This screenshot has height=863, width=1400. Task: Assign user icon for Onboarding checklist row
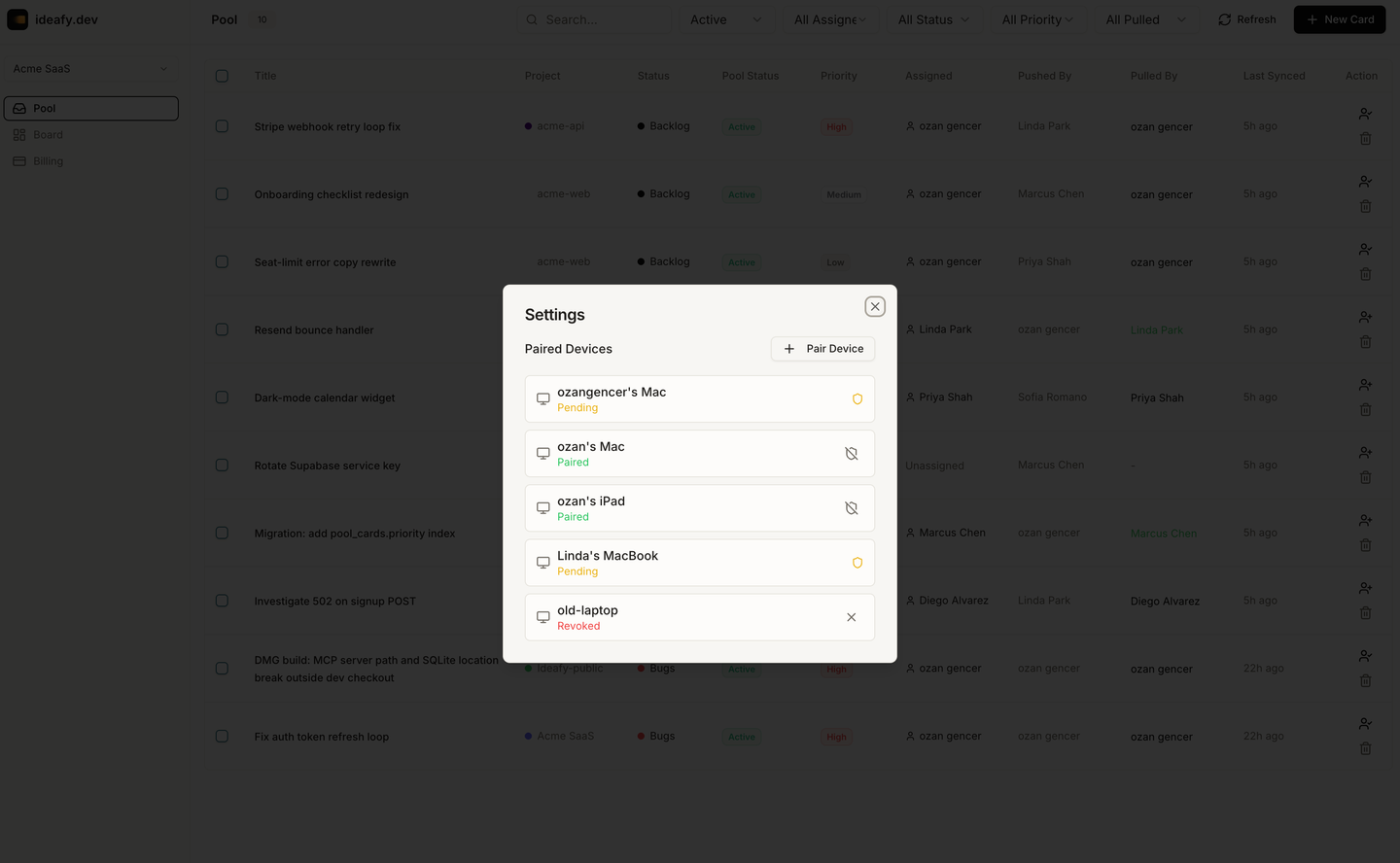(1365, 182)
